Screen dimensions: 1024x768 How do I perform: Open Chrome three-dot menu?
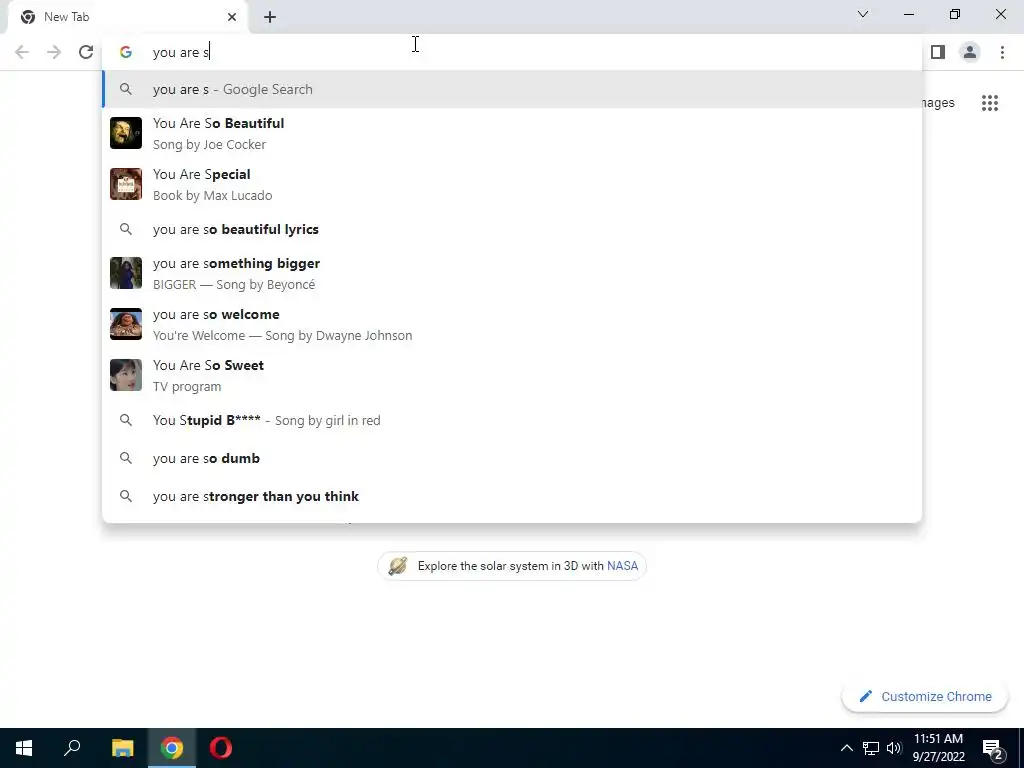(x=1002, y=52)
